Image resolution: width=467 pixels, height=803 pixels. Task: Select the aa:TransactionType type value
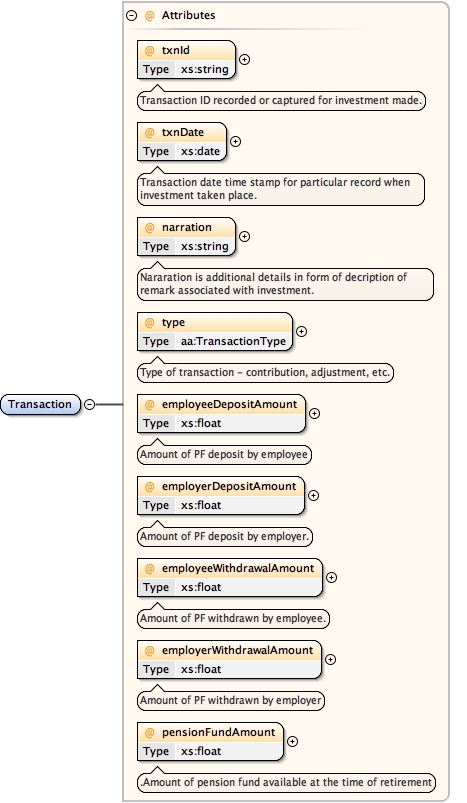(x=233, y=341)
